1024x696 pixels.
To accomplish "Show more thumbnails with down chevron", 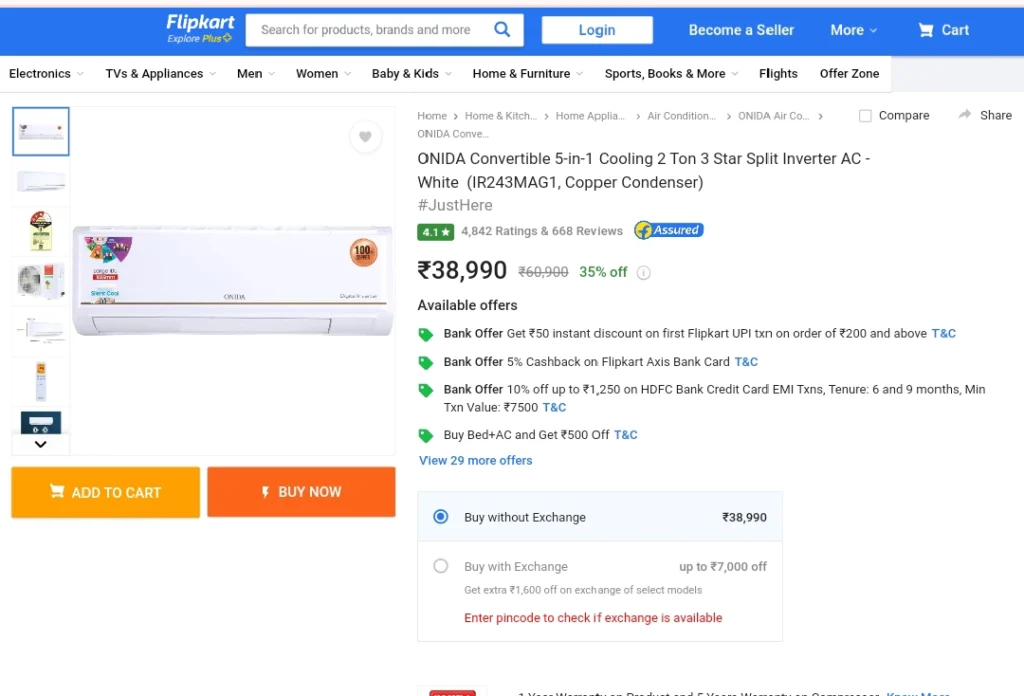I will click(x=40, y=444).
